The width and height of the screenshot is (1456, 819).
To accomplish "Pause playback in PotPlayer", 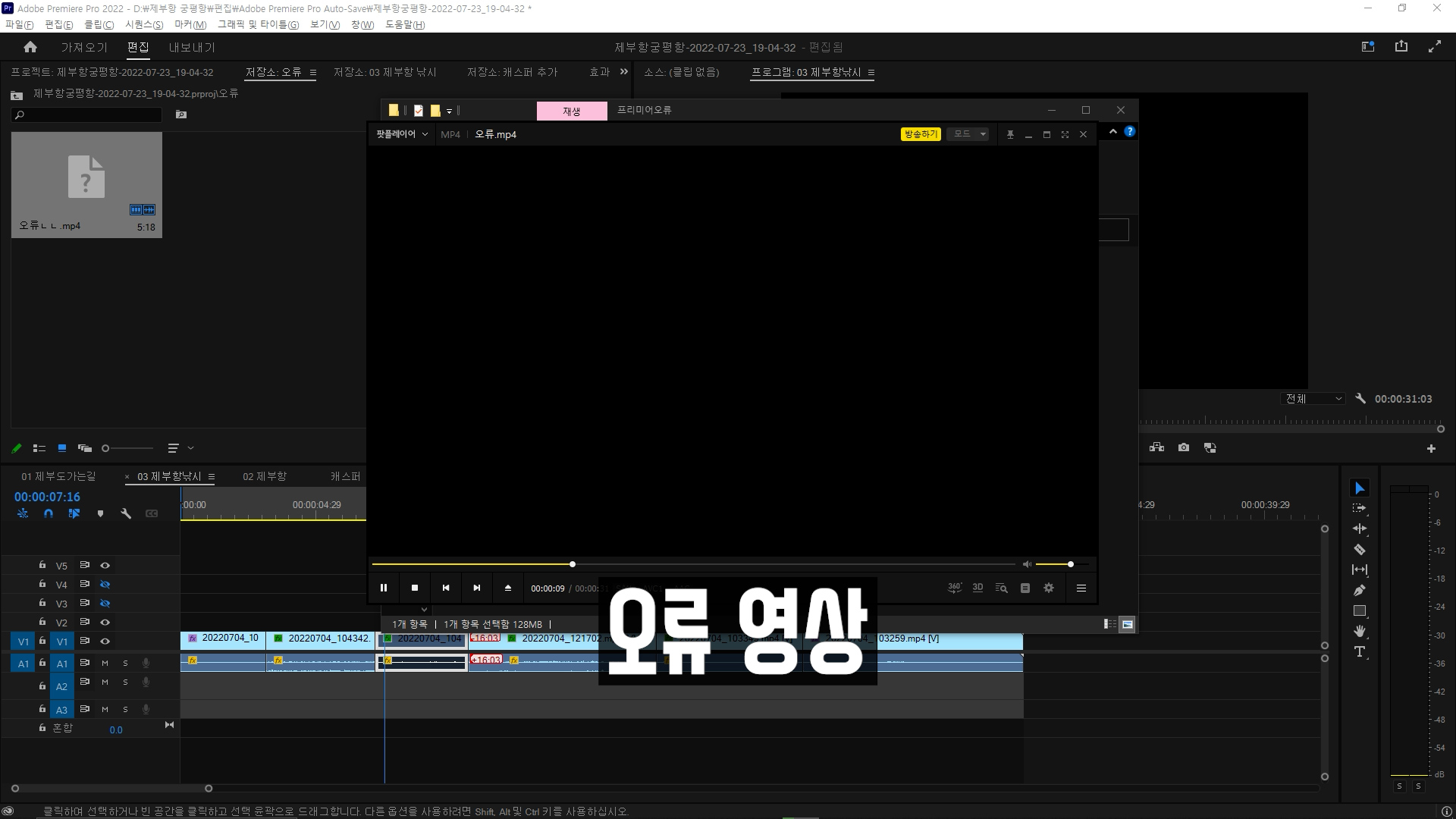I will (x=384, y=588).
